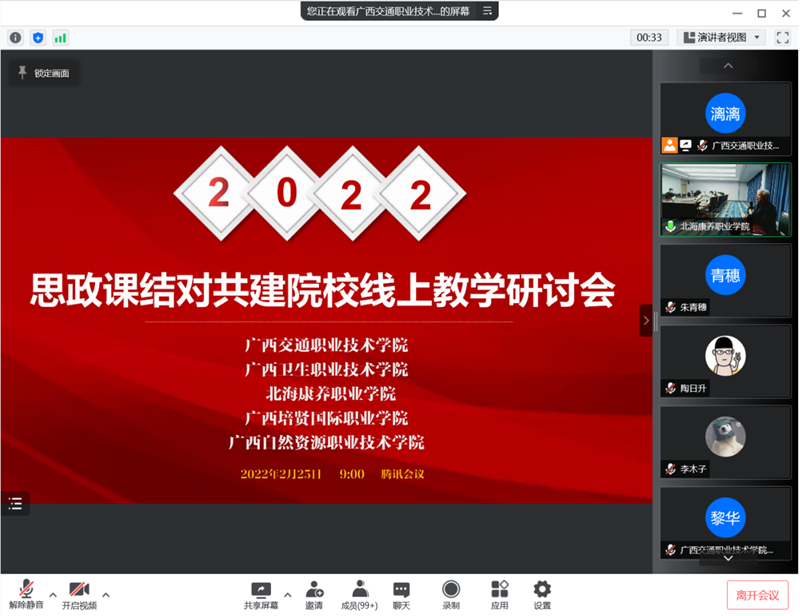Click 广西培贤国际职业学院 text on slide
Image resolution: width=800 pixels, height=616 pixels.
coord(327,418)
